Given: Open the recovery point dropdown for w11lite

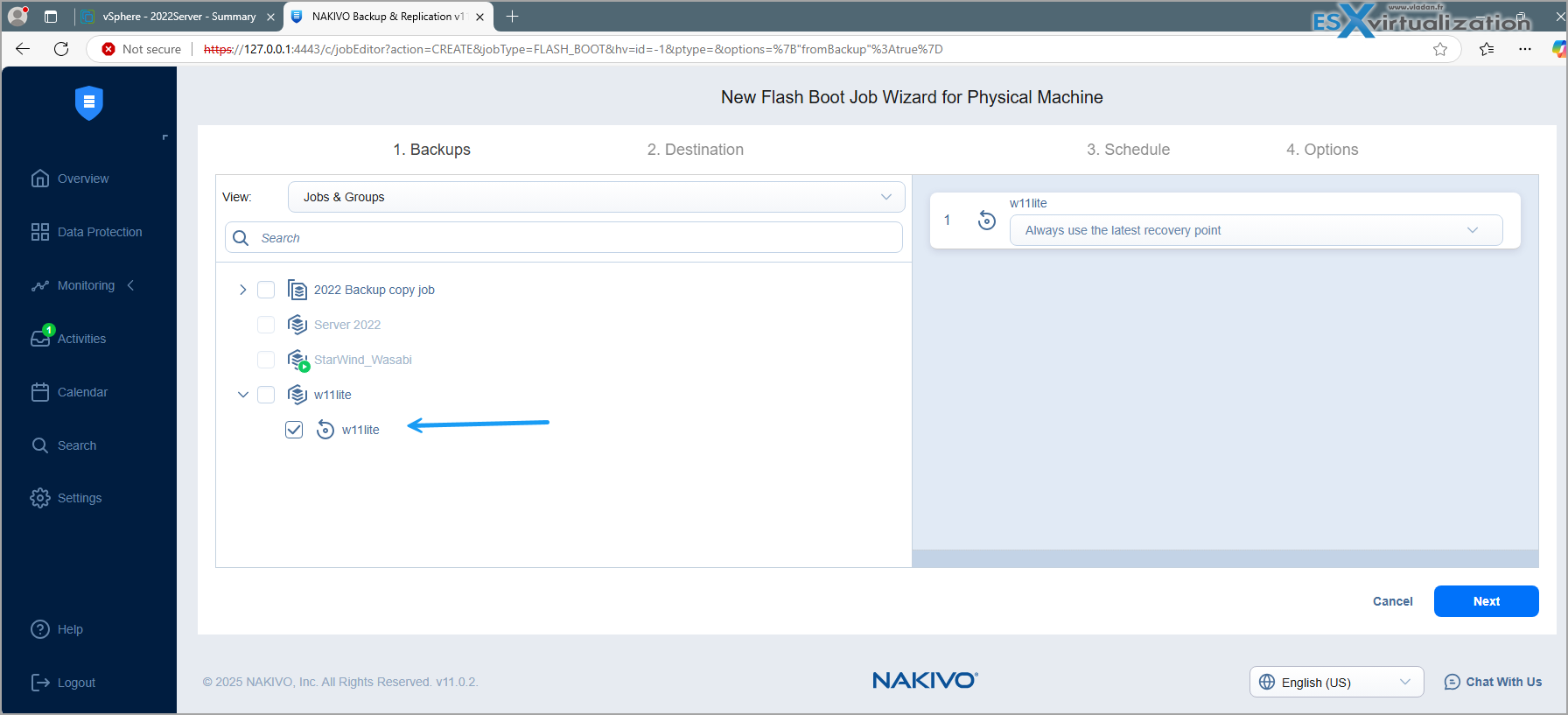Looking at the screenshot, I should tap(1256, 230).
